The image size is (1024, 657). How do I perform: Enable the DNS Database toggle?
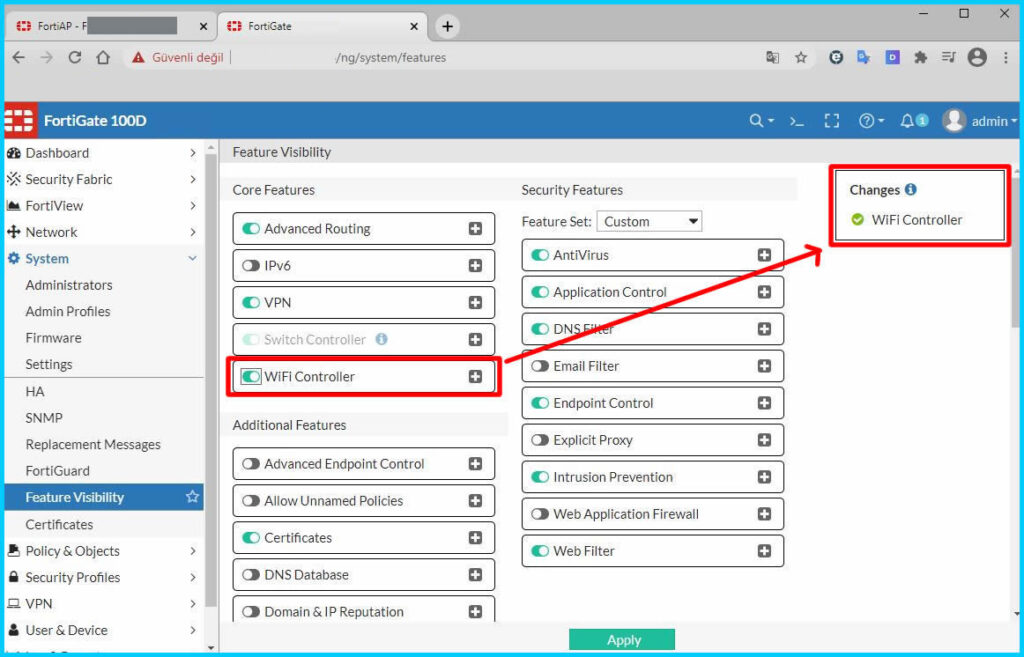251,575
